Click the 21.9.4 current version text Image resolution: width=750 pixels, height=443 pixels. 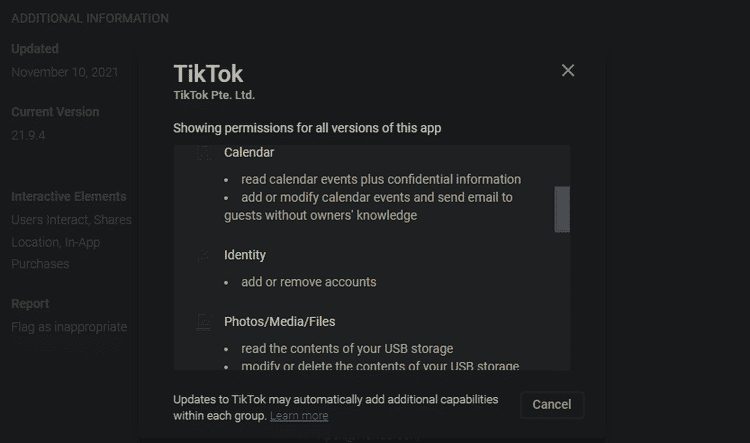coord(28,135)
